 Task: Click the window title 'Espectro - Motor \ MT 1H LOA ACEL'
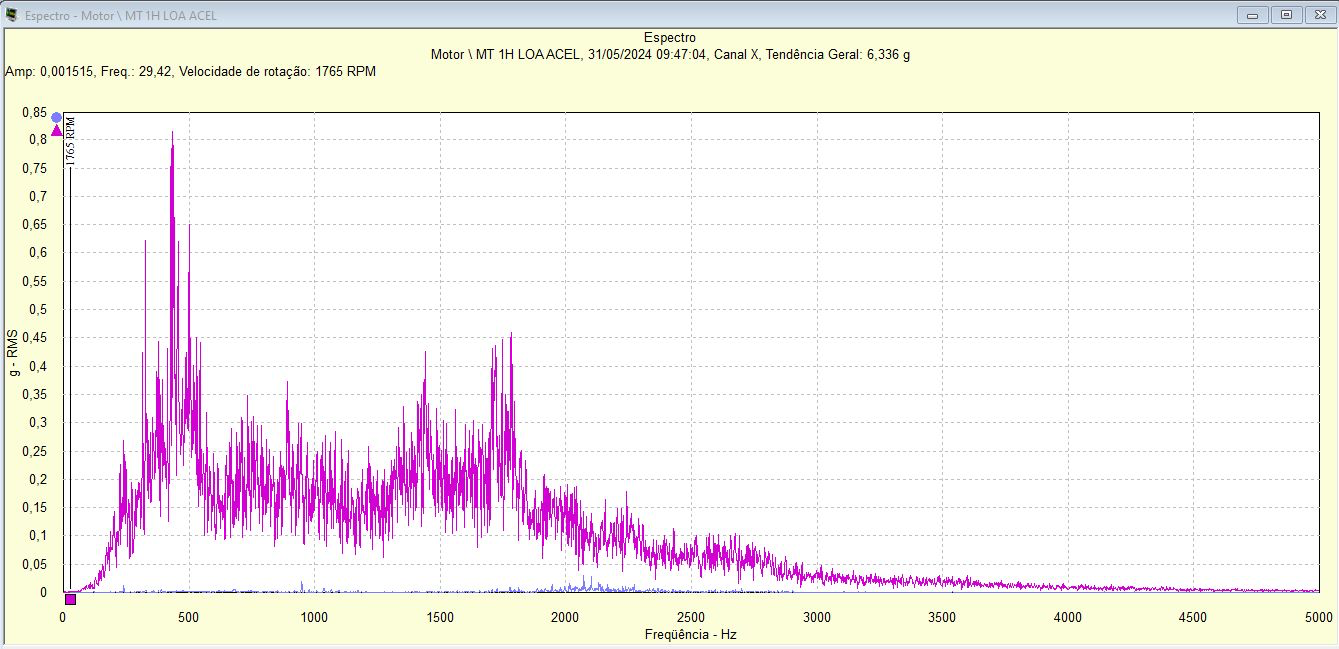(121, 15)
